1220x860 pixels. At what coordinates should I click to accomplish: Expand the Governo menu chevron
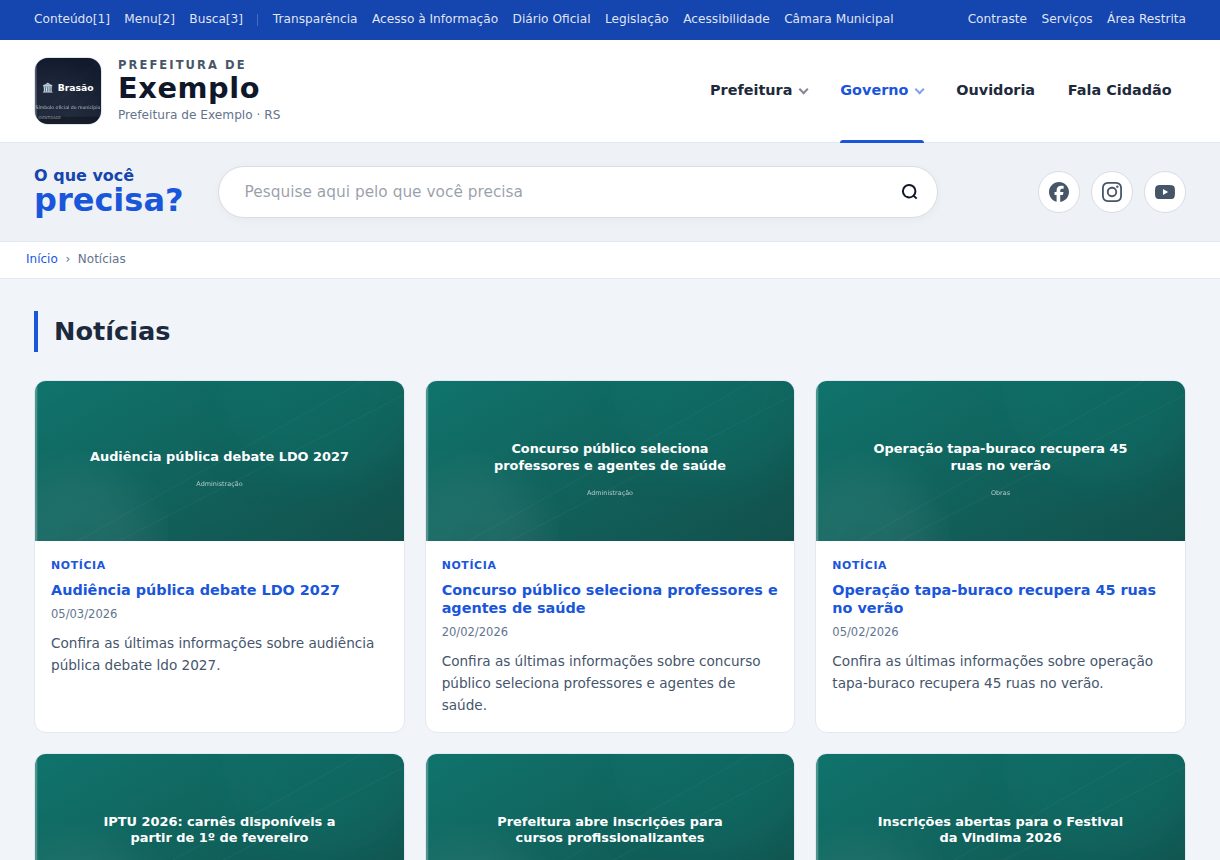point(919,91)
